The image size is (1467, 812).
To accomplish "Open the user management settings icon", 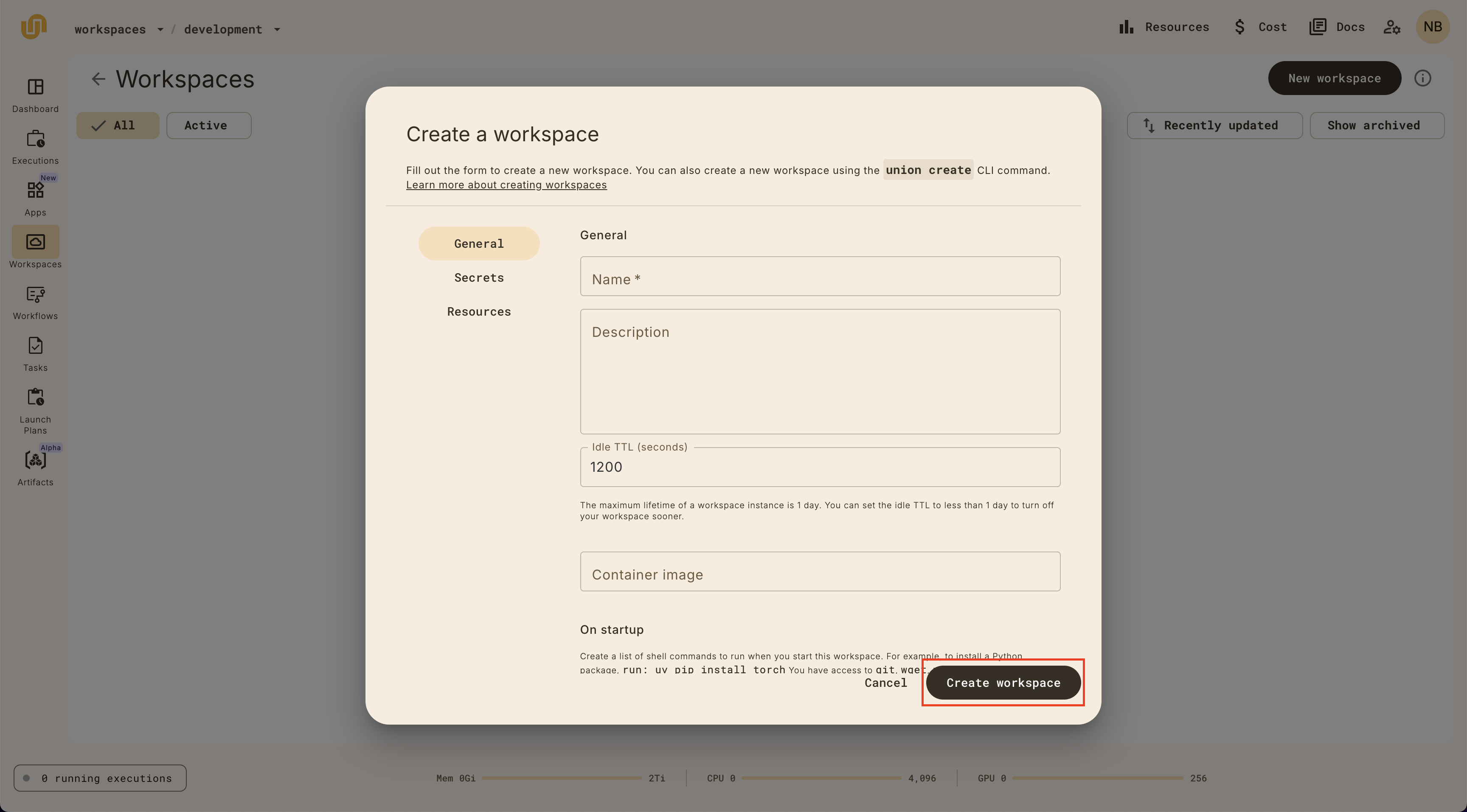I will point(1392,27).
